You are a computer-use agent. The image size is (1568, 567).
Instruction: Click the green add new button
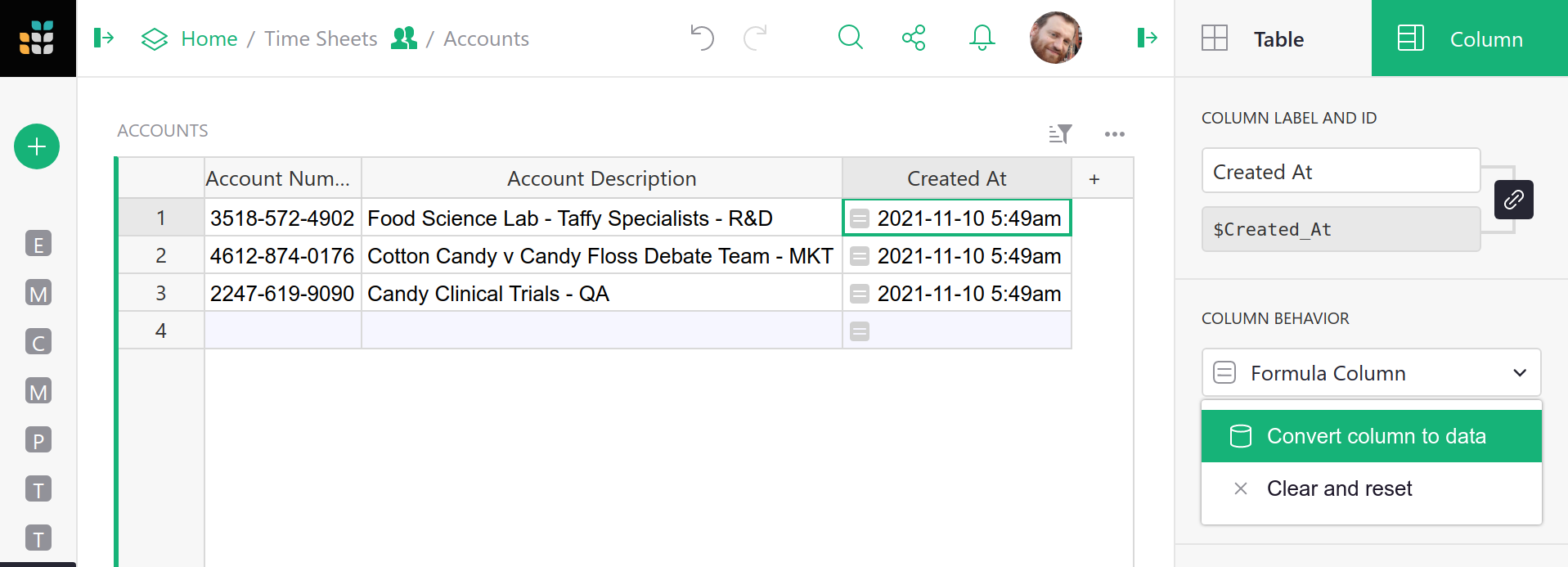[x=37, y=146]
